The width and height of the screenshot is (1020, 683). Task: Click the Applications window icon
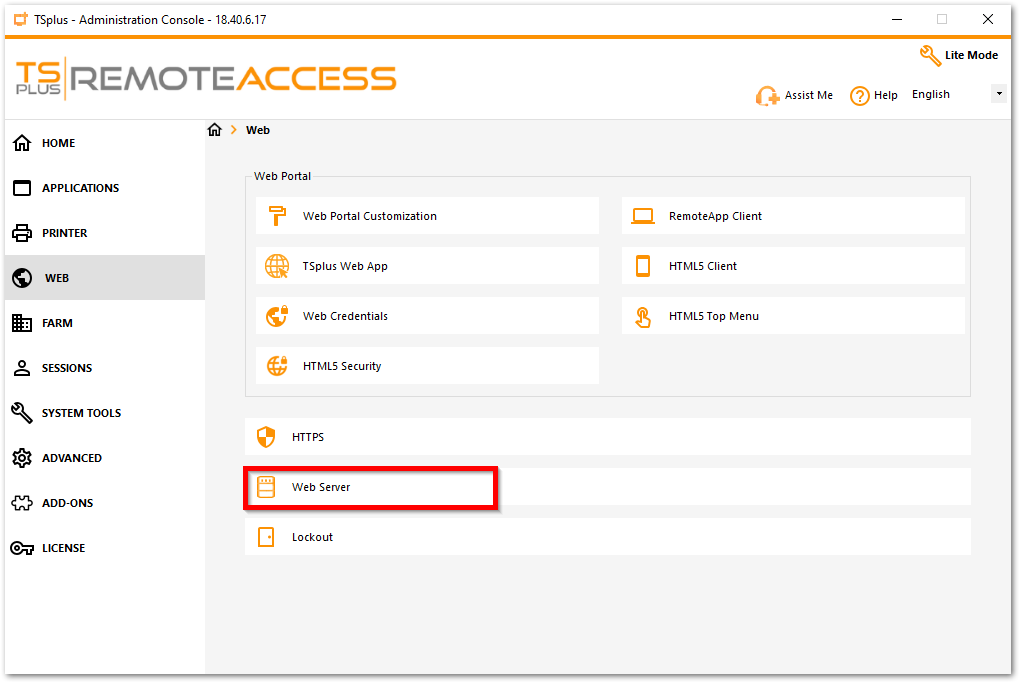pos(22,188)
